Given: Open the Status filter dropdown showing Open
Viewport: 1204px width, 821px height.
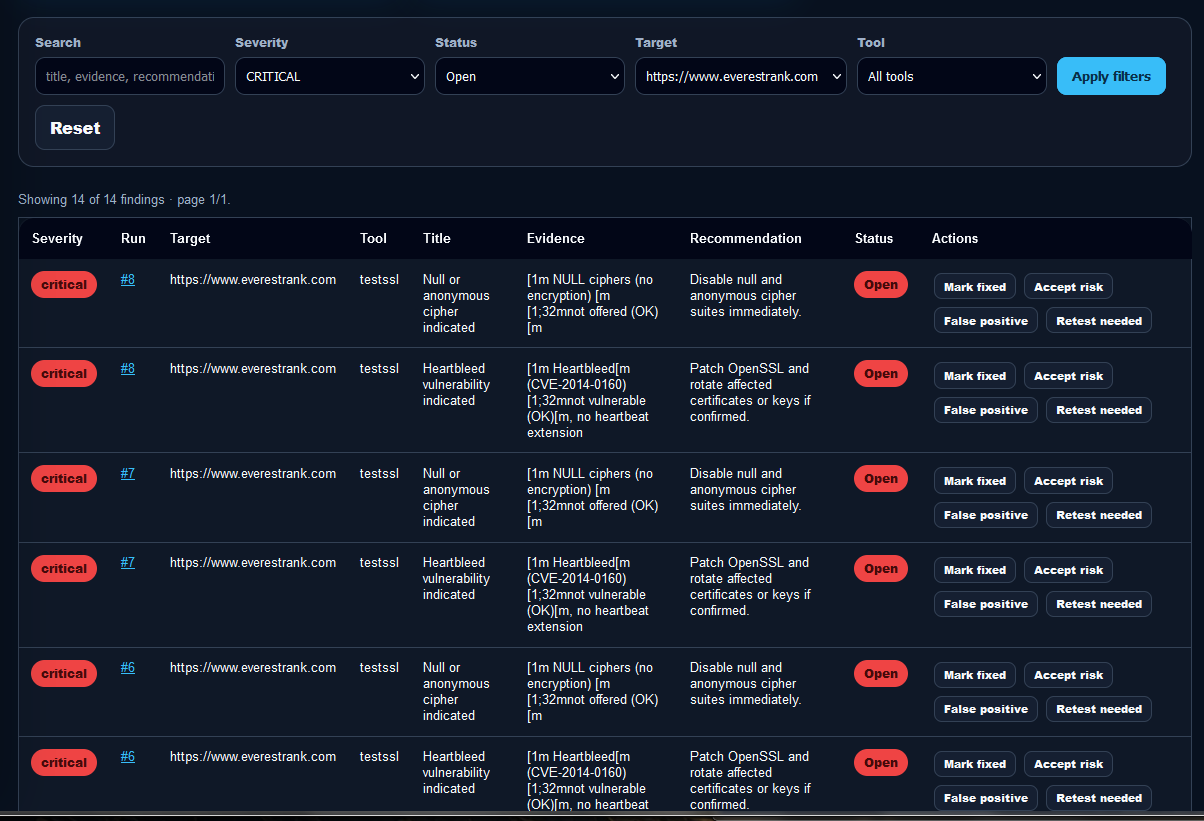Looking at the screenshot, I should (x=530, y=76).
